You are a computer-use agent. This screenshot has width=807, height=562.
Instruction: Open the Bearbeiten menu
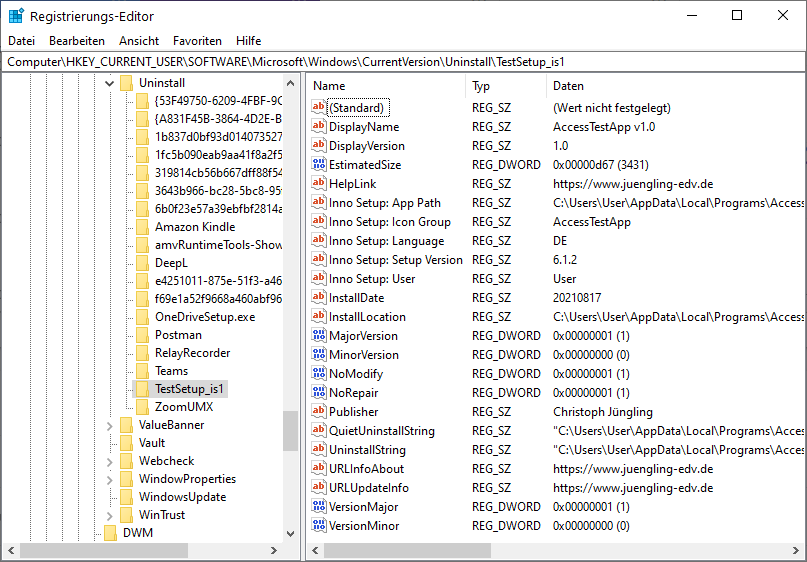77,41
